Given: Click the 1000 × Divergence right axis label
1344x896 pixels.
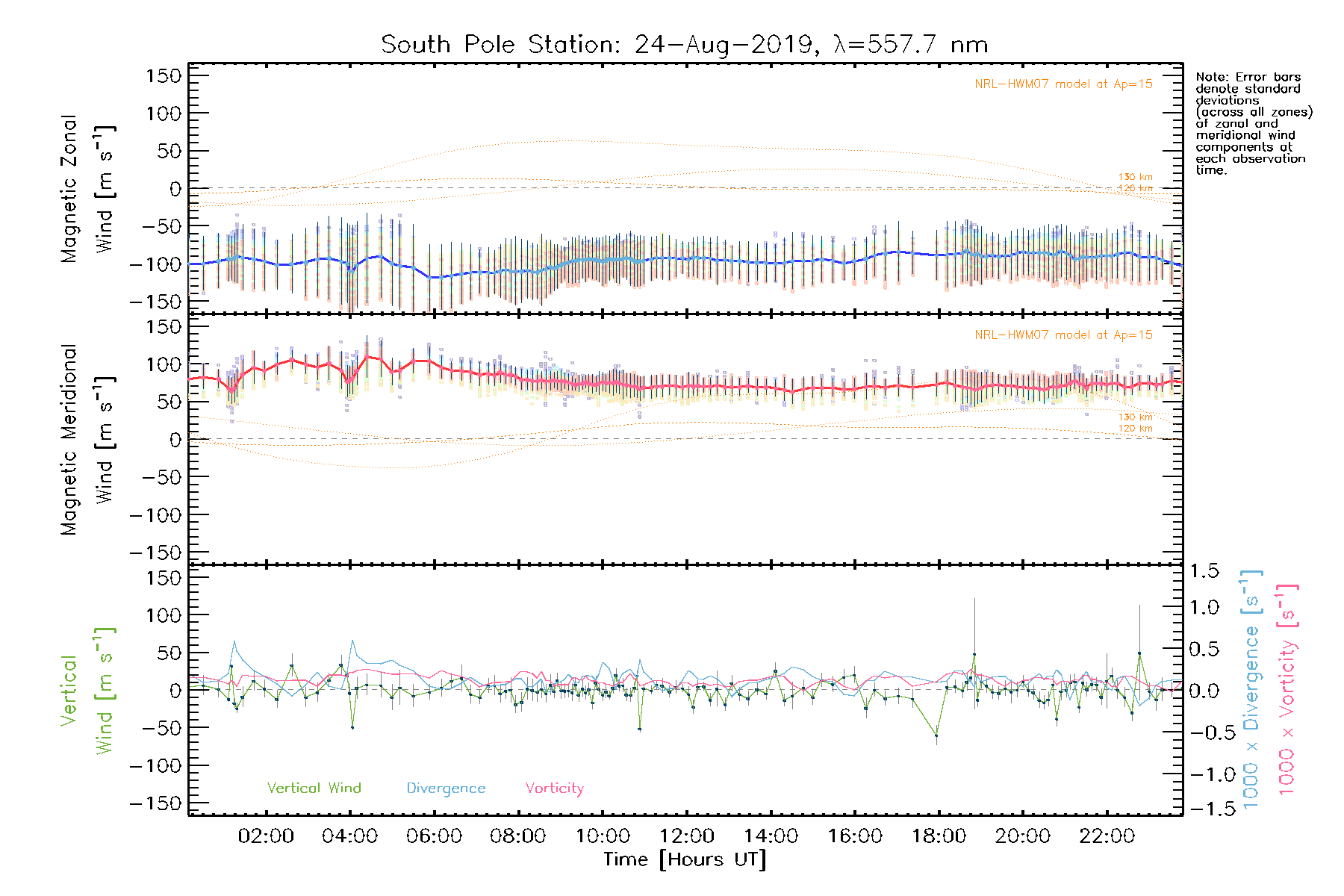Looking at the screenshot, I should click(1251, 690).
